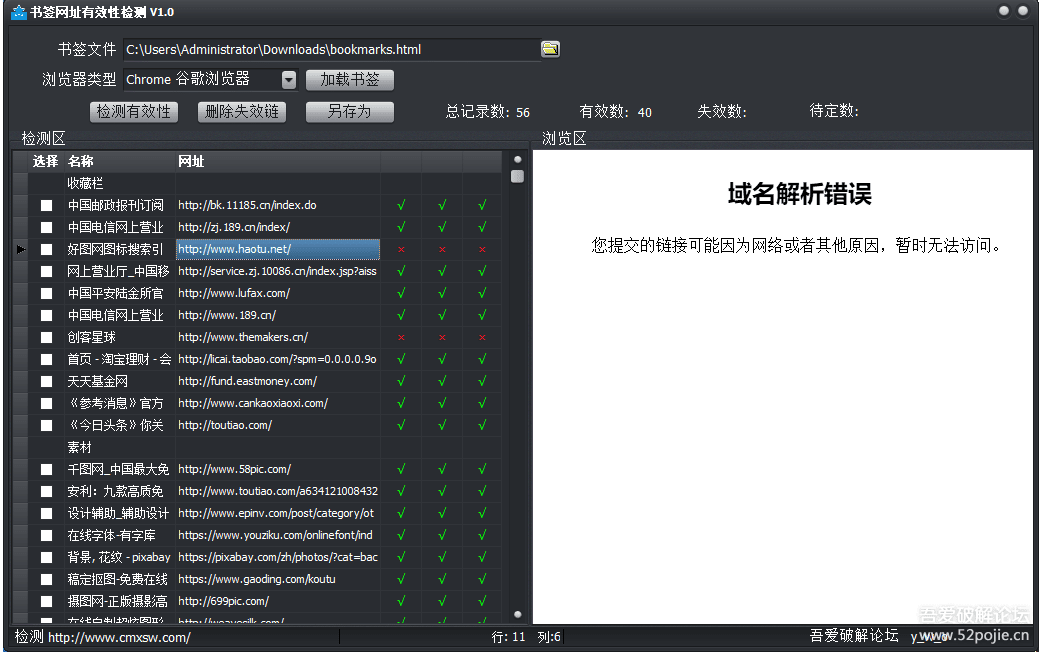Click the app logo icon in title bar
1040x653 pixels.
click(19, 12)
